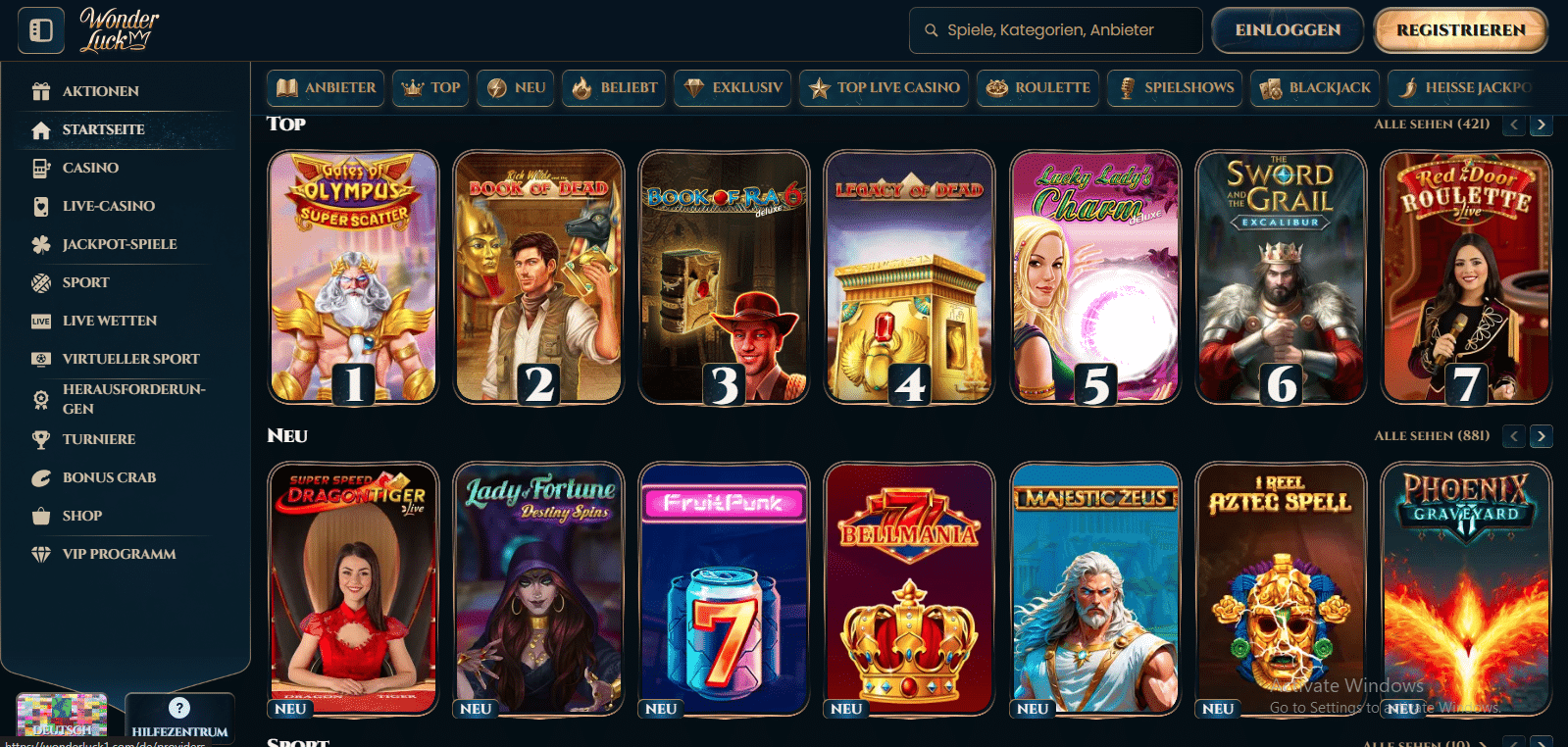Open the Shop bag icon
This screenshot has height=747, width=1568.
[41, 516]
